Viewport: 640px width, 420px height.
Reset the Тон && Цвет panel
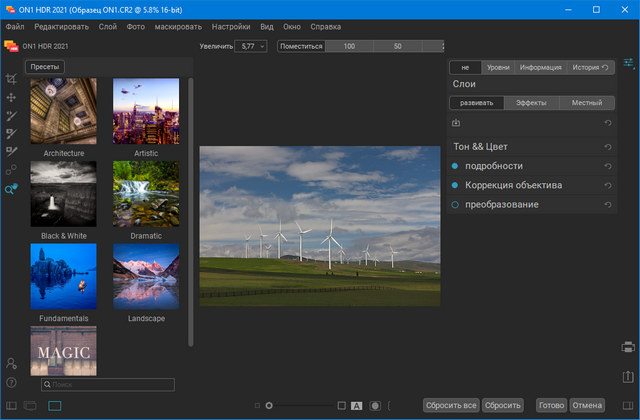(608, 147)
